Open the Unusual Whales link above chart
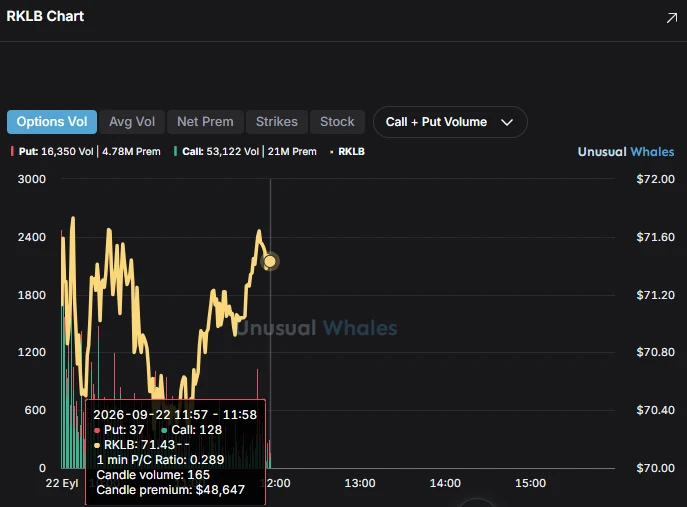The image size is (687, 507). 626,152
